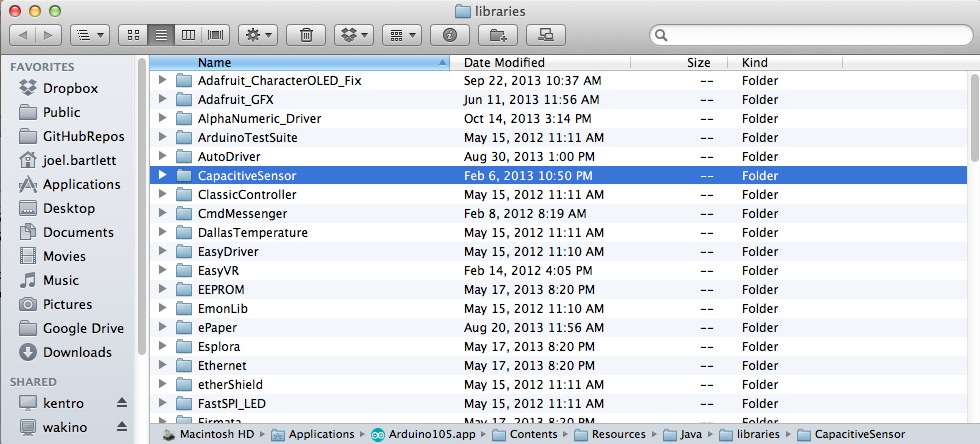
Task: Go to Contents in path bar
Action: pyautogui.click(x=524, y=434)
